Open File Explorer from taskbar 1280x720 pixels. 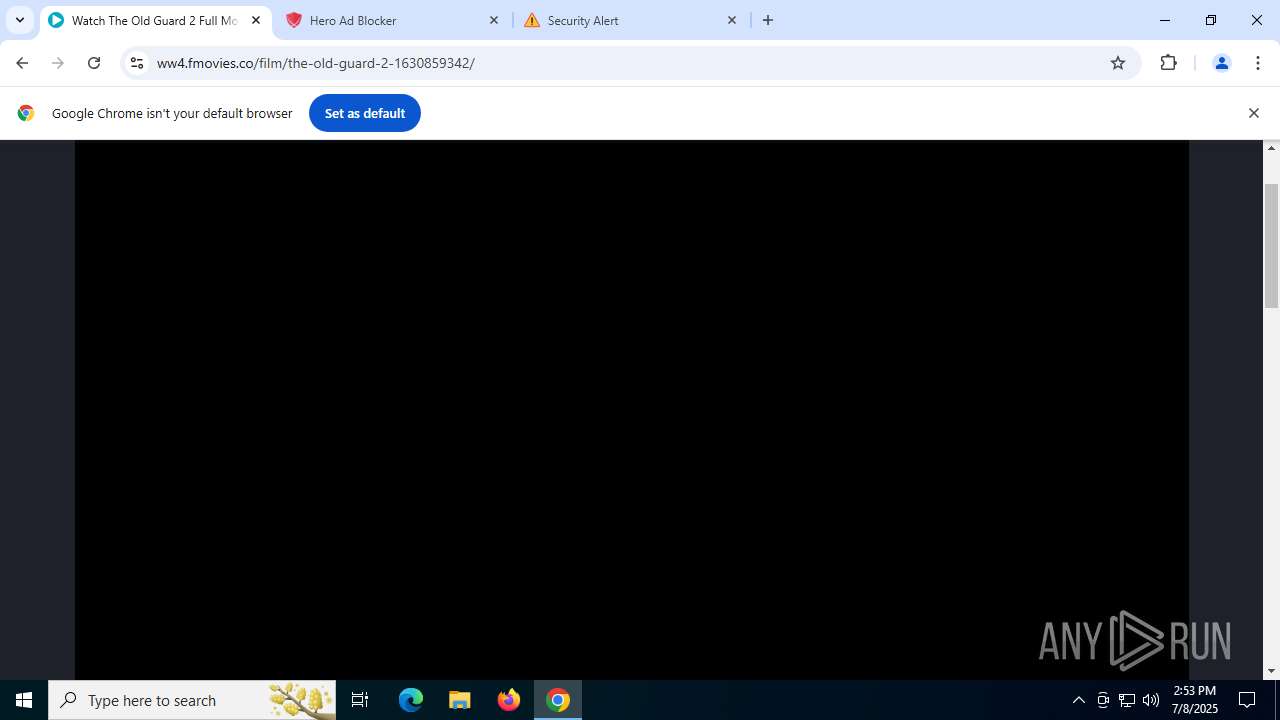click(x=460, y=700)
